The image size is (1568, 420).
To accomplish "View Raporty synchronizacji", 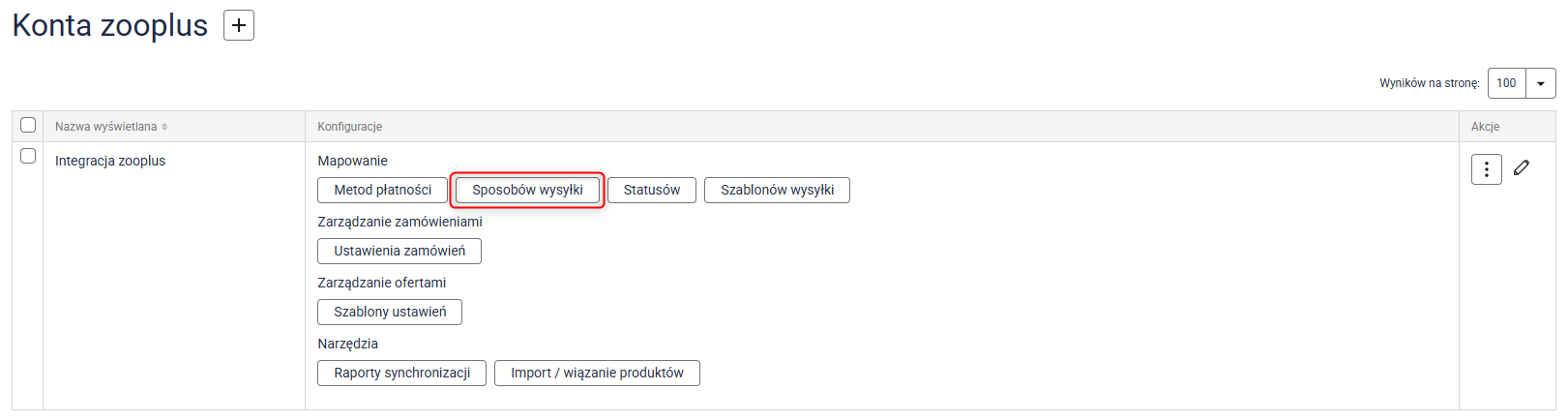I will tap(401, 373).
